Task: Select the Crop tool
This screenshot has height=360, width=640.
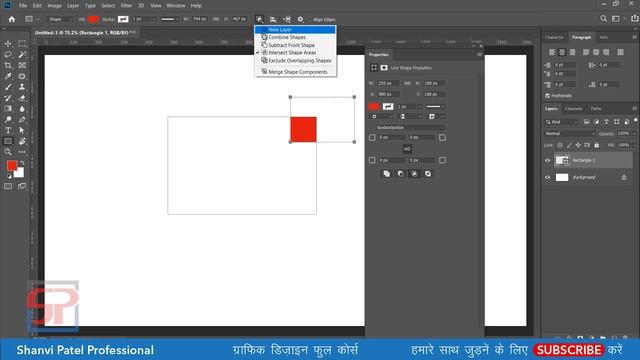Action: [8, 65]
